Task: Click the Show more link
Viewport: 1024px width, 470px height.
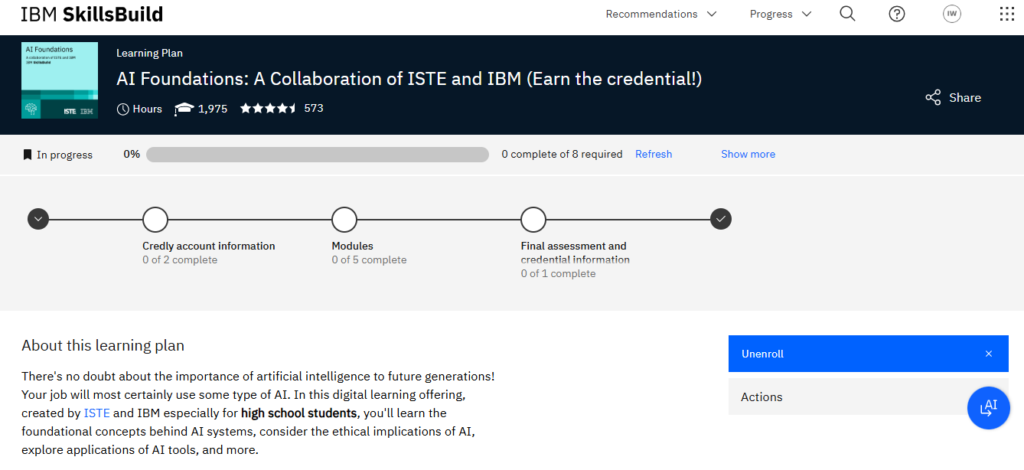Action: pos(748,154)
